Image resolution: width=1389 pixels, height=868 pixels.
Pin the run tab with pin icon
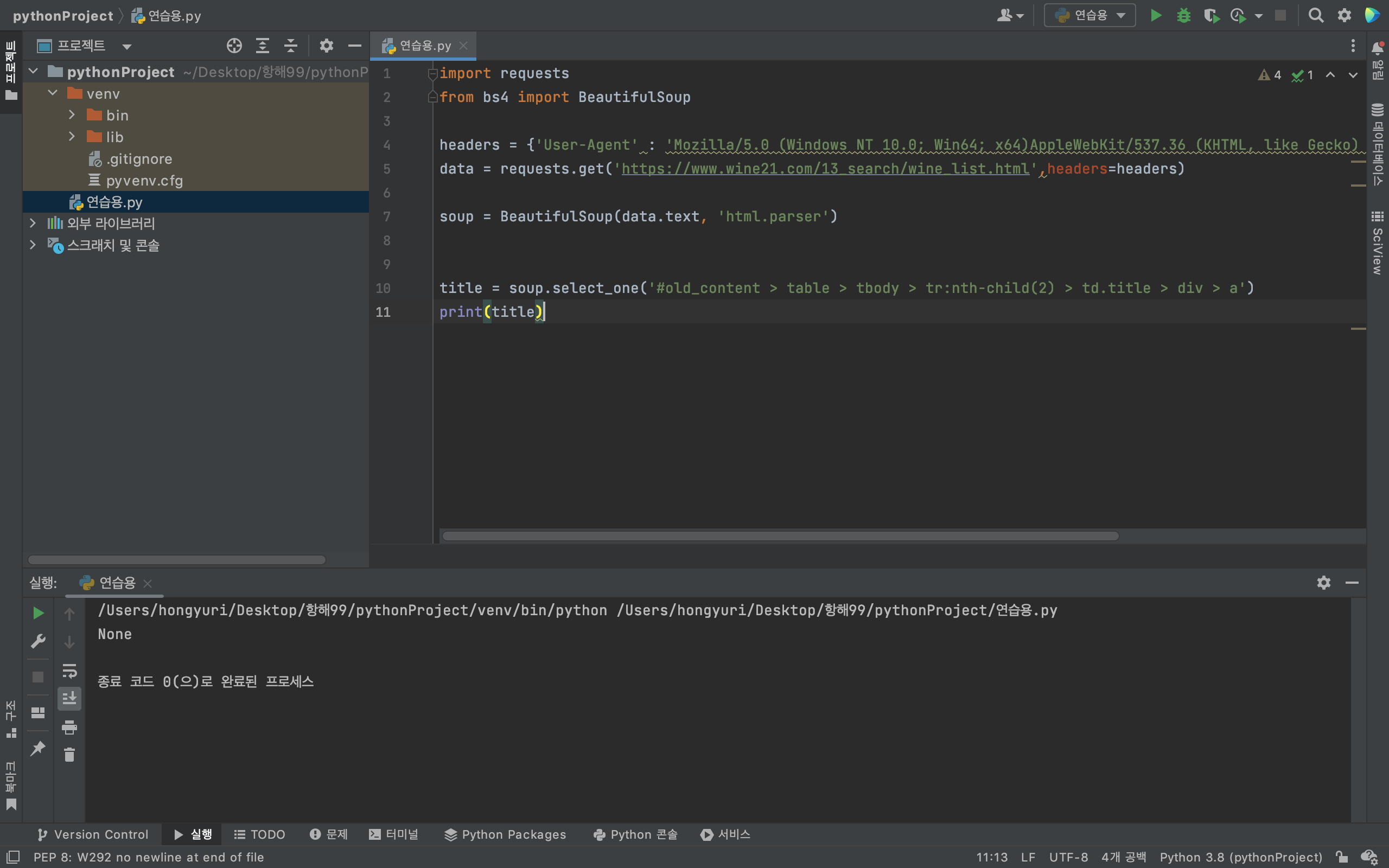click(x=38, y=748)
